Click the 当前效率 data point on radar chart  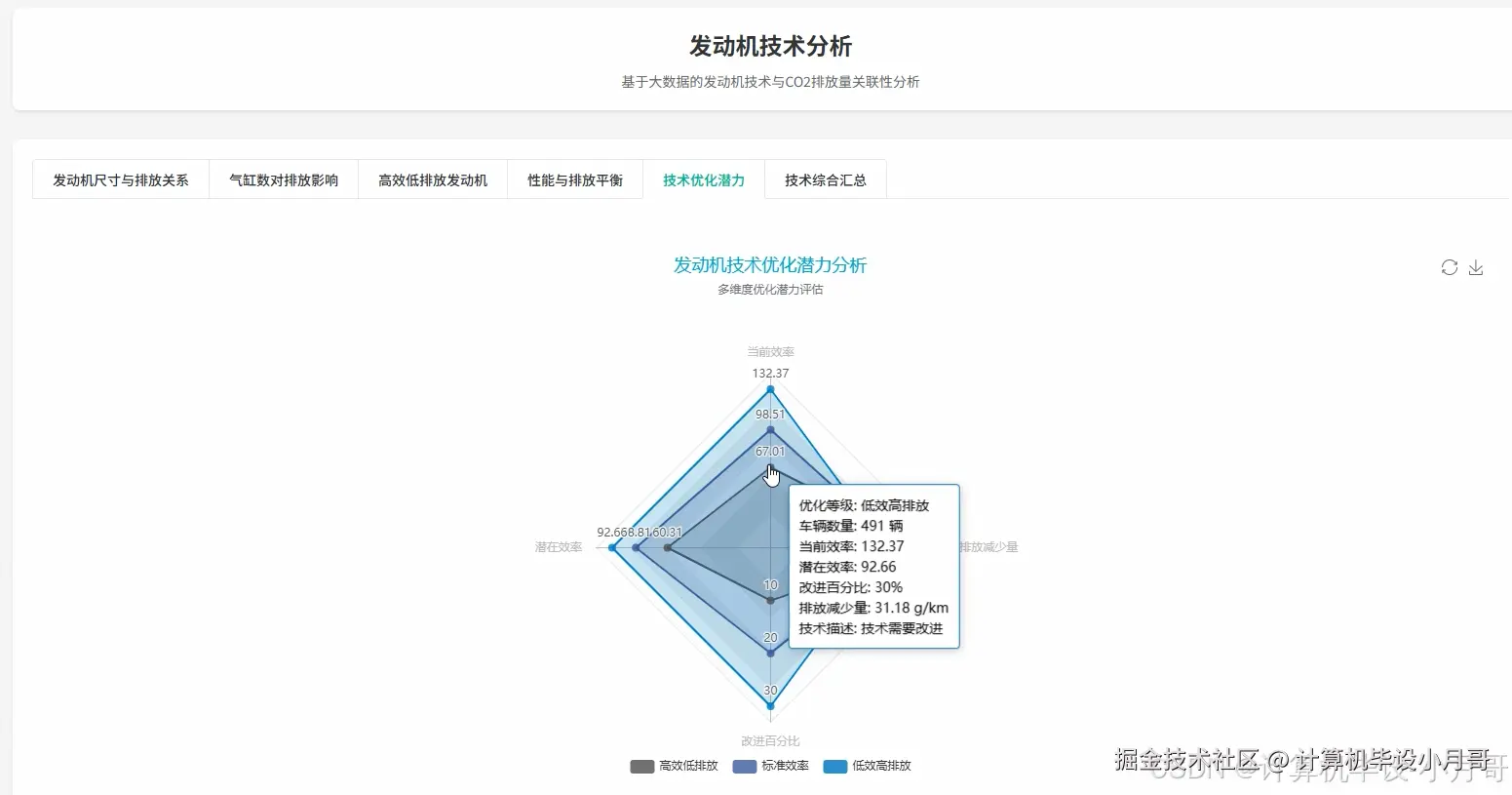pyautogui.click(x=770, y=389)
